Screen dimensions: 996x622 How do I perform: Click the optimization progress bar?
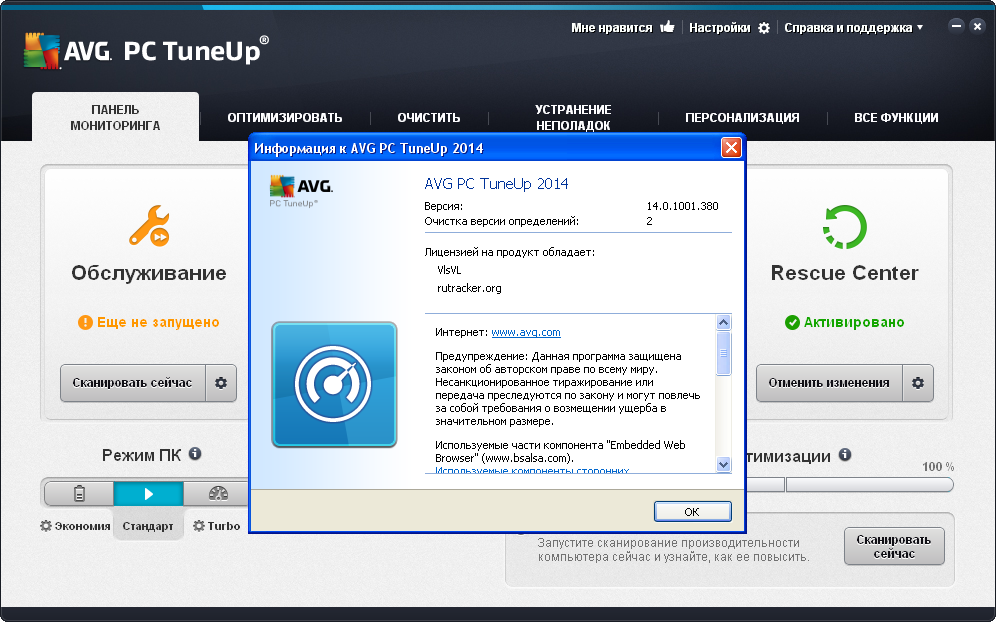850,485
